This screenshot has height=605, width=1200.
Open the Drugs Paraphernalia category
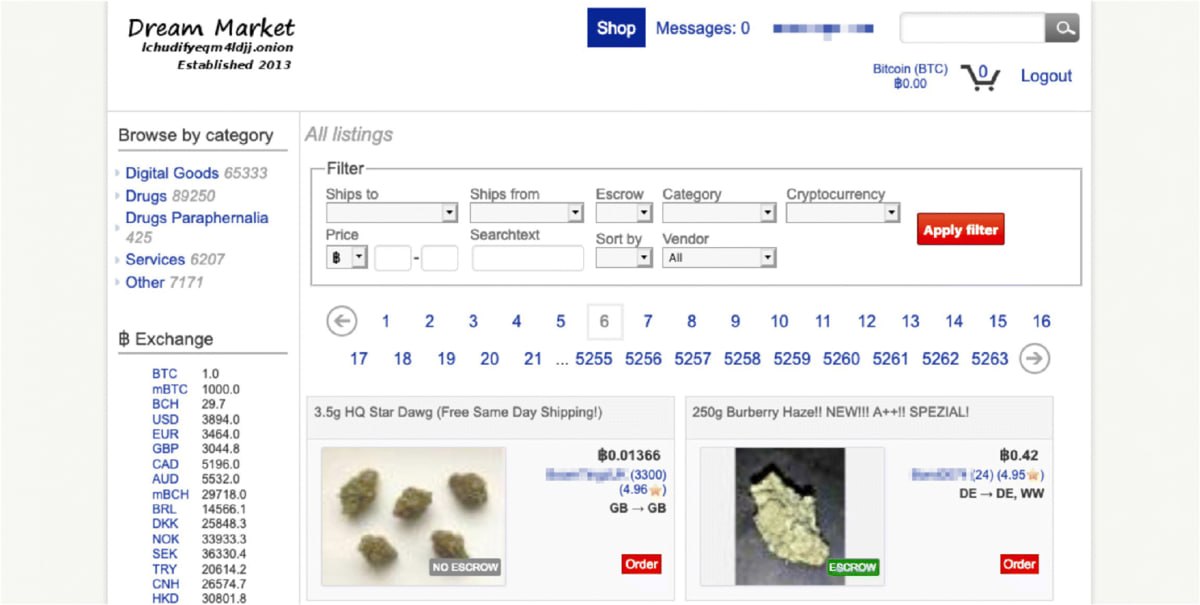click(x=197, y=218)
